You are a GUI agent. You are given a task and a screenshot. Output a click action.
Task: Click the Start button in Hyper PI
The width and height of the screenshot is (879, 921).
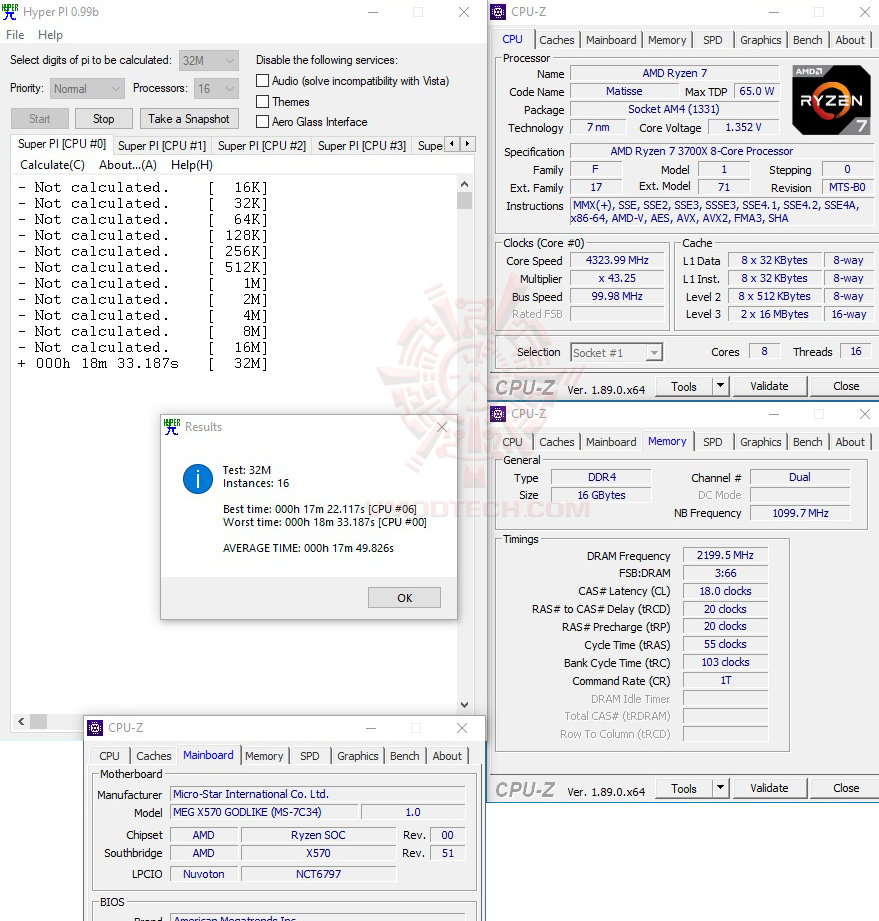pos(39,119)
